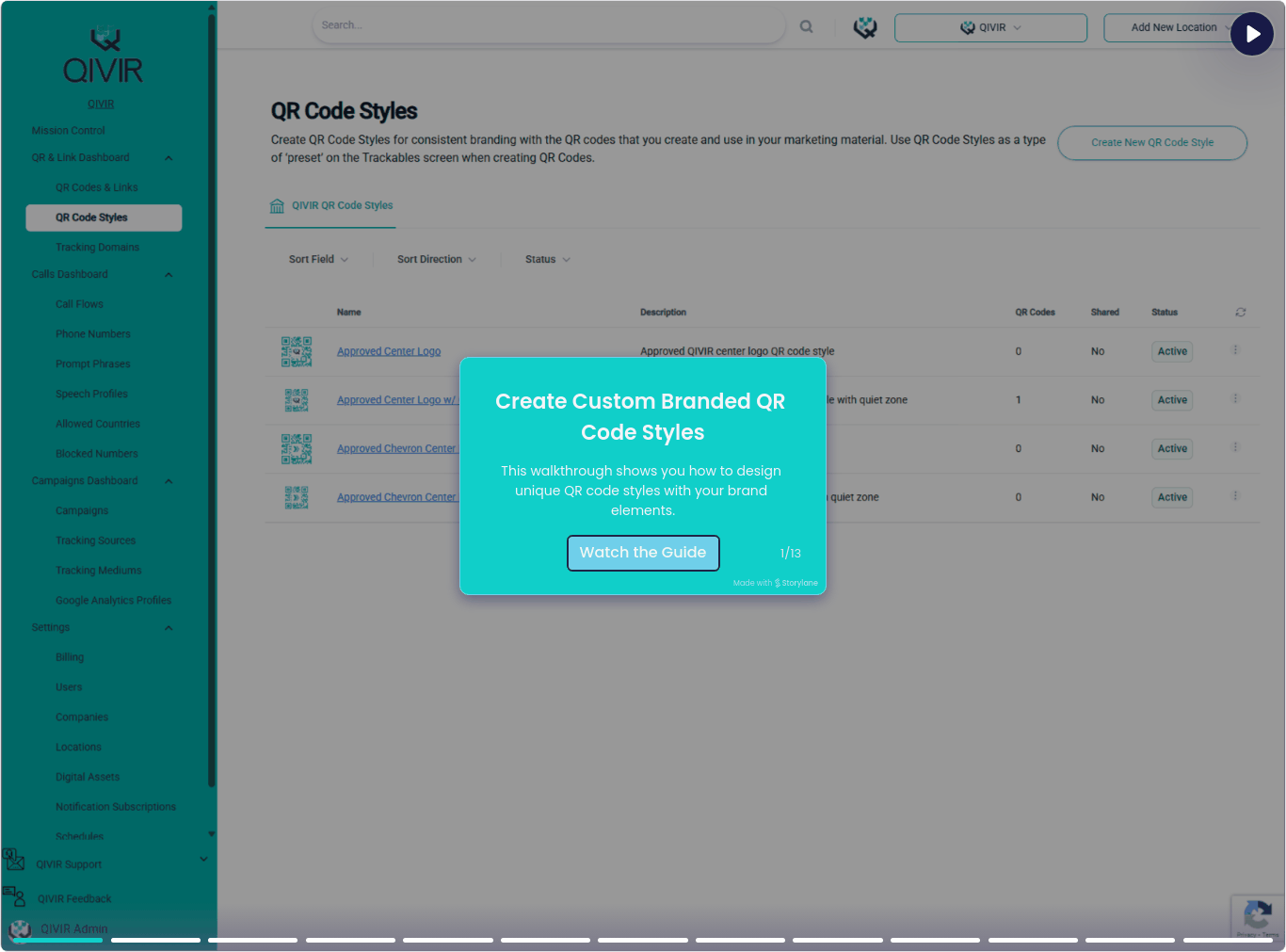Open Speech Profiles
Image resolution: width=1286 pixels, height=952 pixels.
[x=91, y=395]
